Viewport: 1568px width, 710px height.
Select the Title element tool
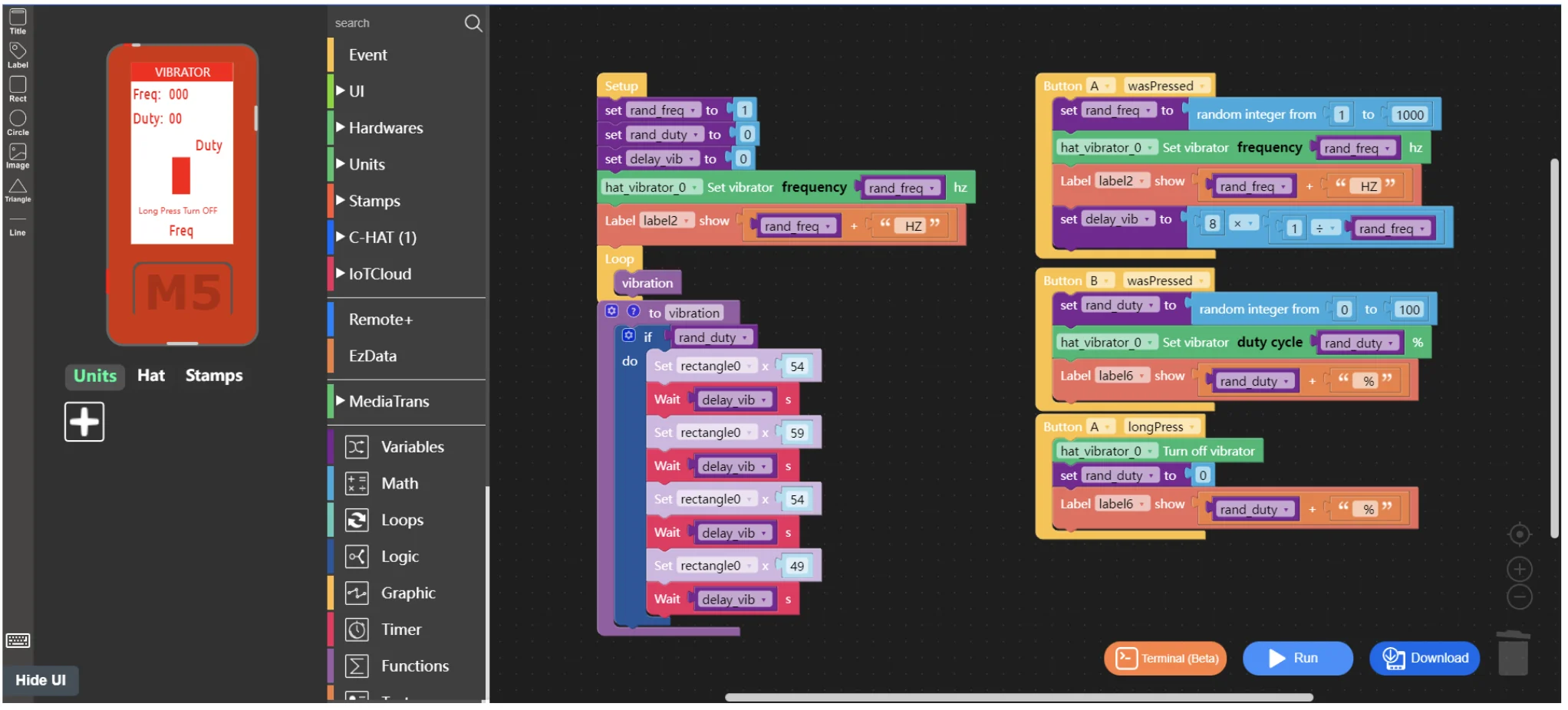tap(18, 21)
